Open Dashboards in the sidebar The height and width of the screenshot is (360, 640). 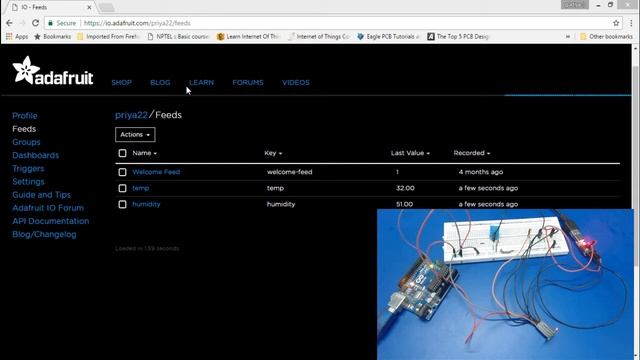pyautogui.click(x=36, y=155)
